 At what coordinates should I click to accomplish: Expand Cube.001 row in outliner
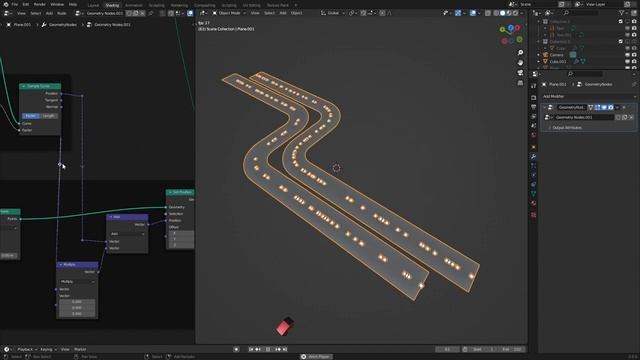(539, 62)
